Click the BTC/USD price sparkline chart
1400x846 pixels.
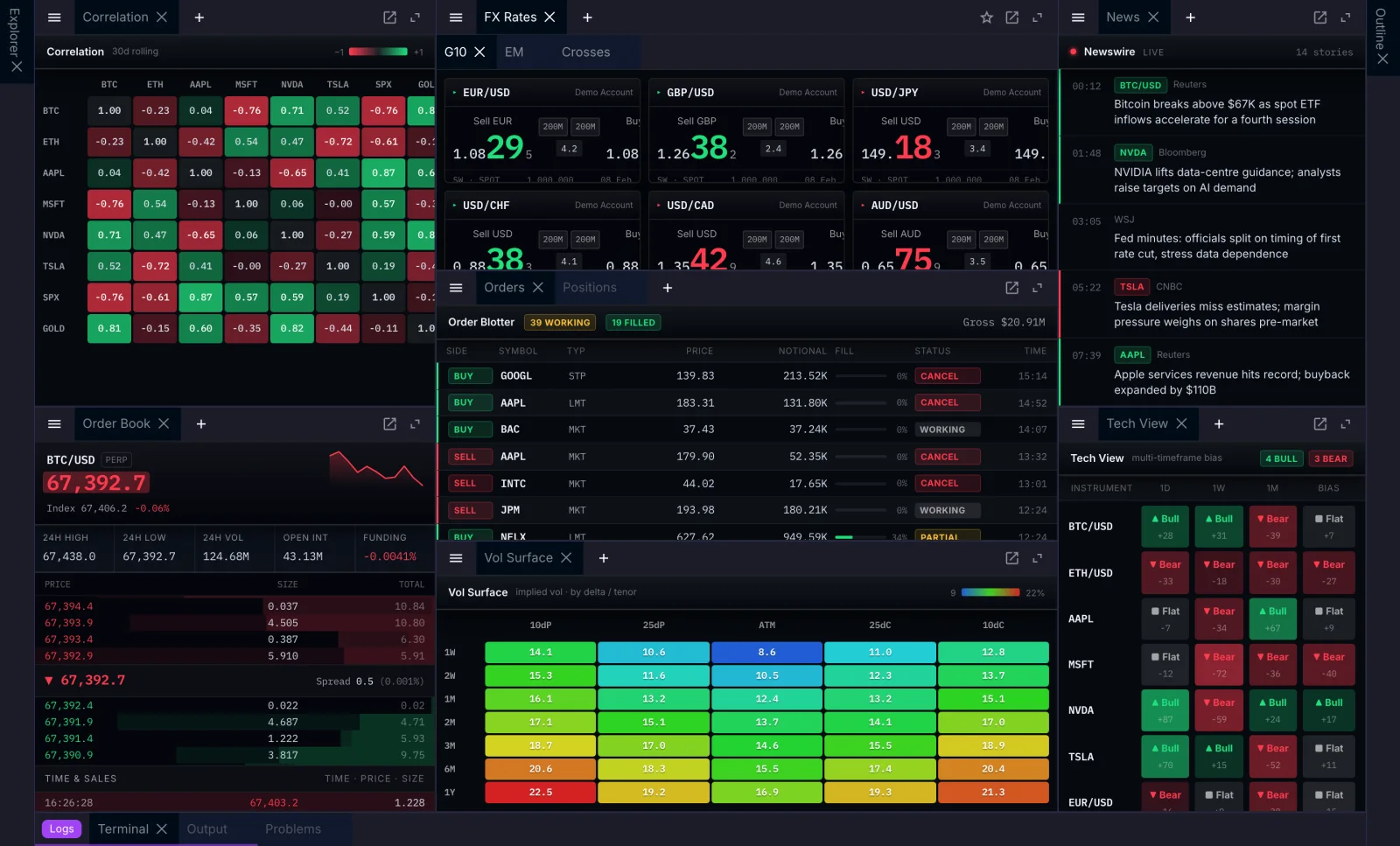tap(376, 468)
